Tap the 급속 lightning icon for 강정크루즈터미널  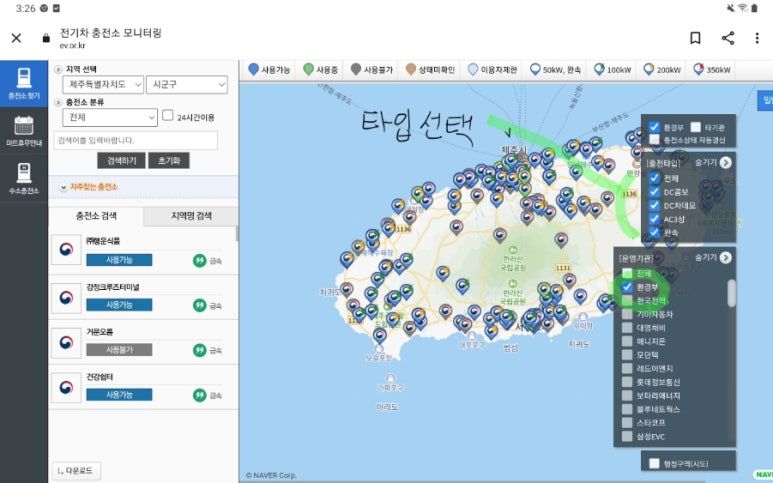point(200,306)
